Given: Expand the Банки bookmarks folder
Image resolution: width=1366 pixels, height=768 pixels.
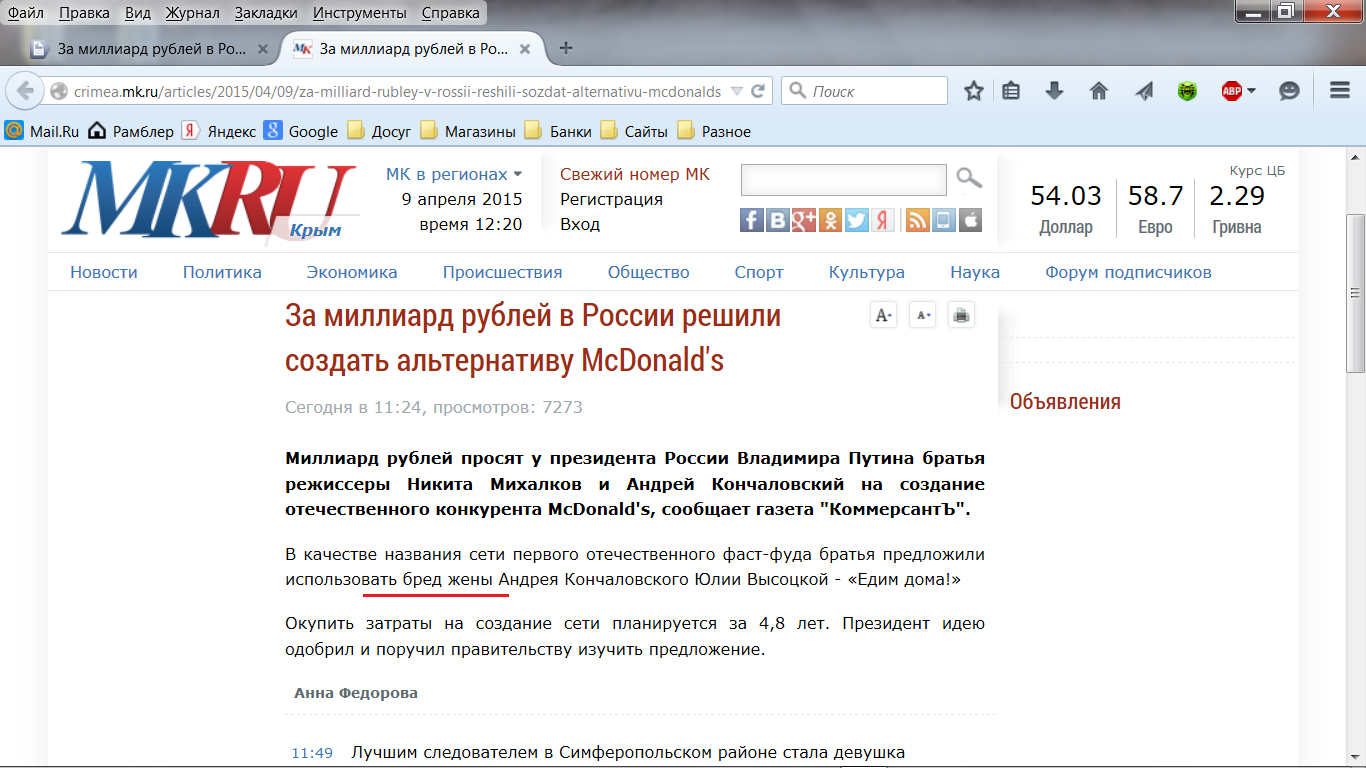Looking at the screenshot, I should click(x=558, y=131).
